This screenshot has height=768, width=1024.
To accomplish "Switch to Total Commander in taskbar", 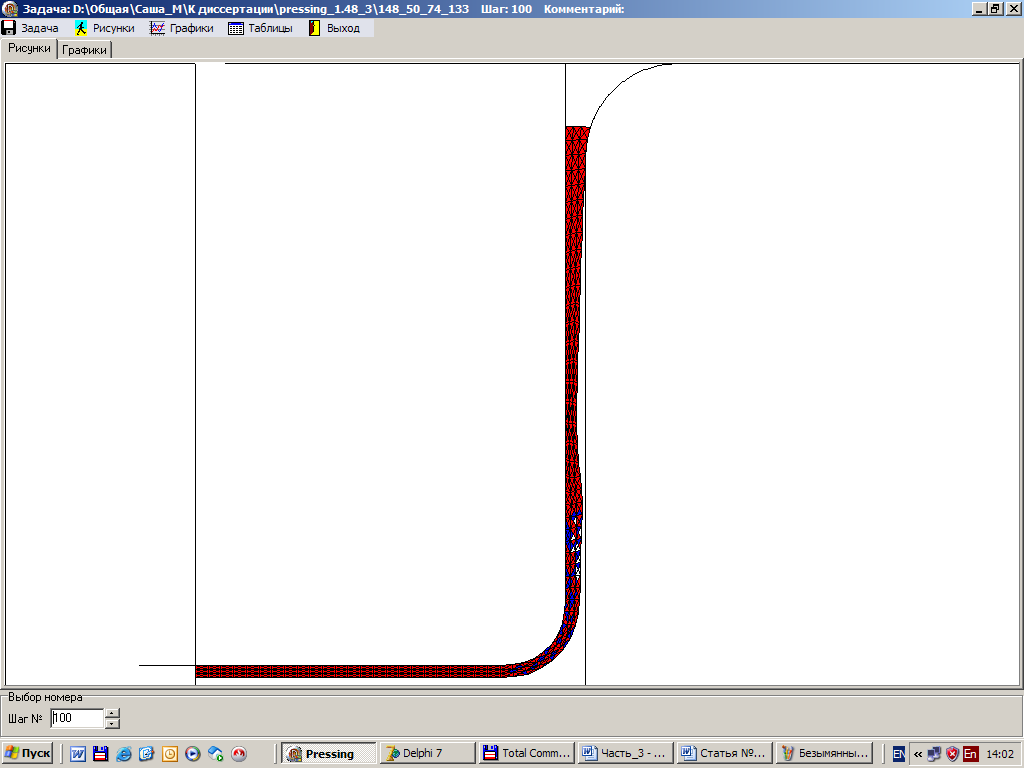I will click(525, 754).
